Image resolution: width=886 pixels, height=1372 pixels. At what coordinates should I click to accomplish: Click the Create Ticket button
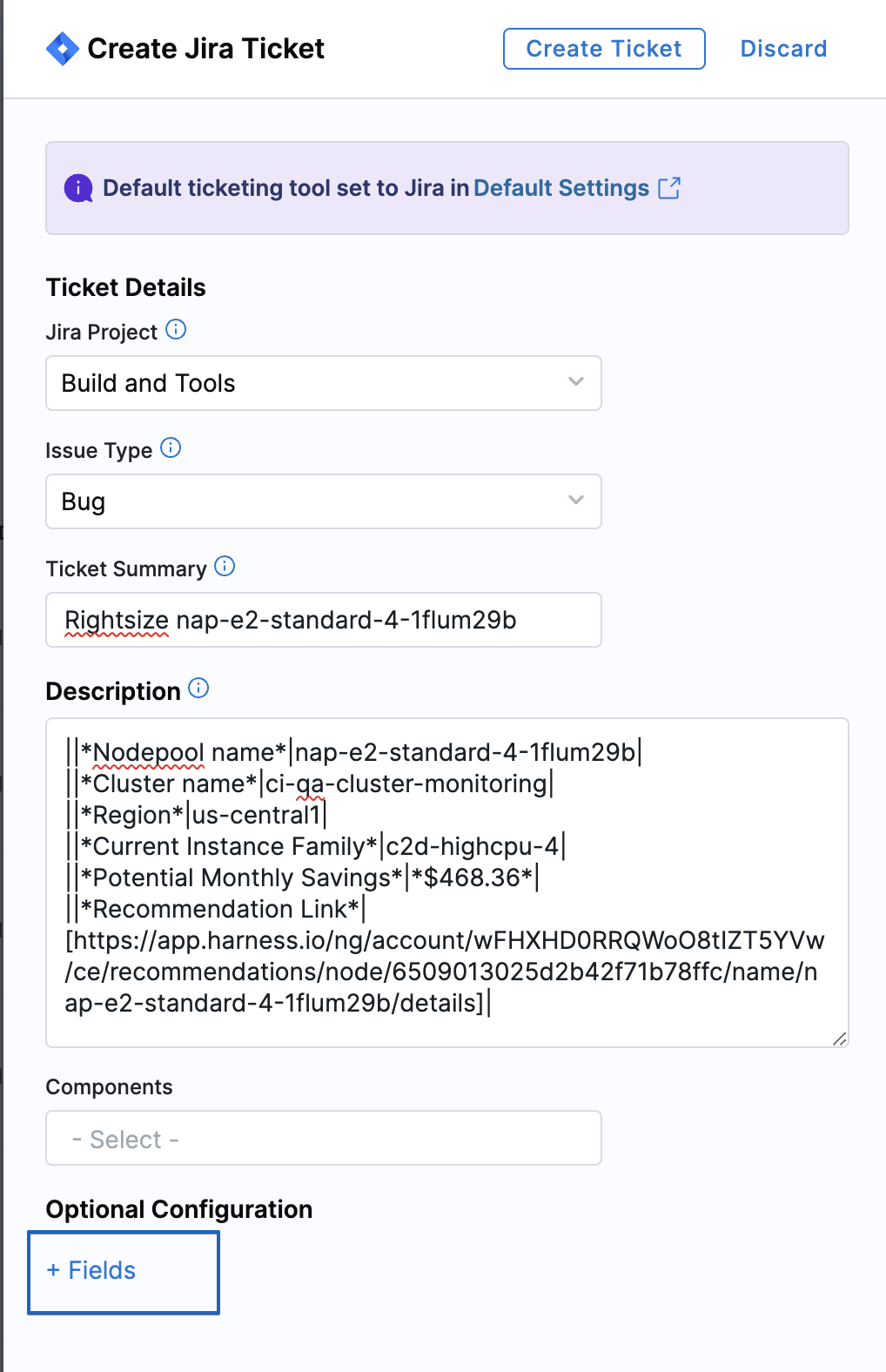coord(604,49)
